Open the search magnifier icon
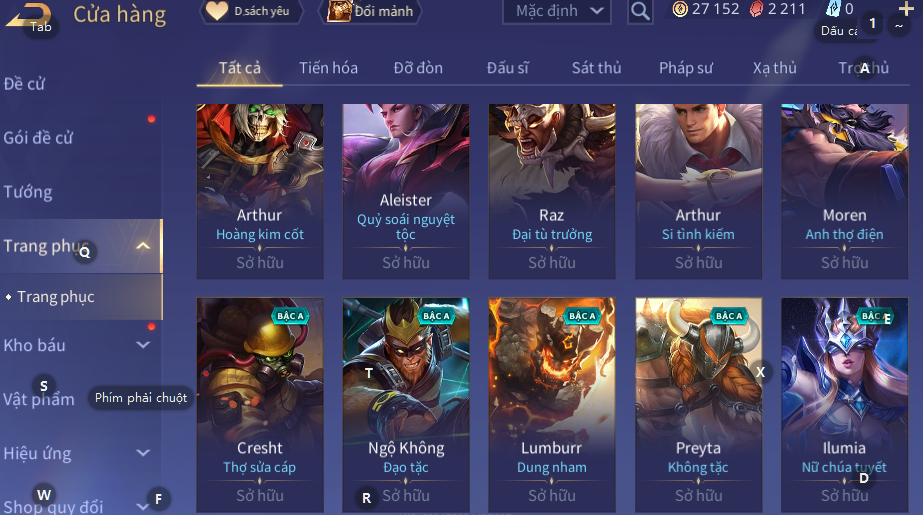The width and height of the screenshot is (923, 515). pos(640,11)
